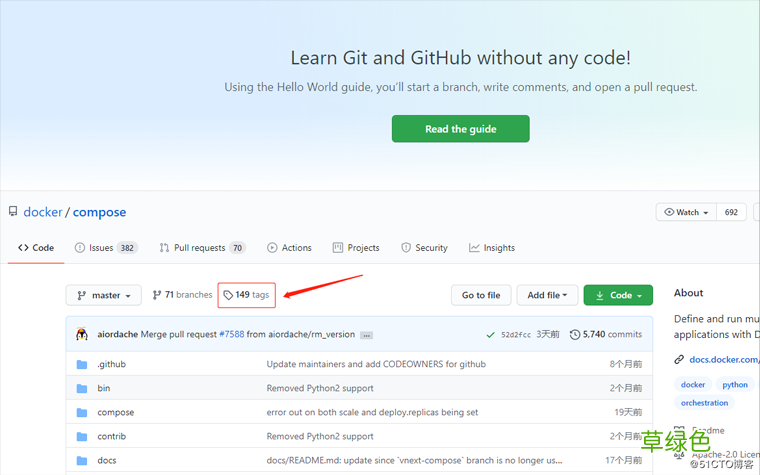Click the Code brackets icon in tab
The image size is (760, 475).
pos(23,248)
